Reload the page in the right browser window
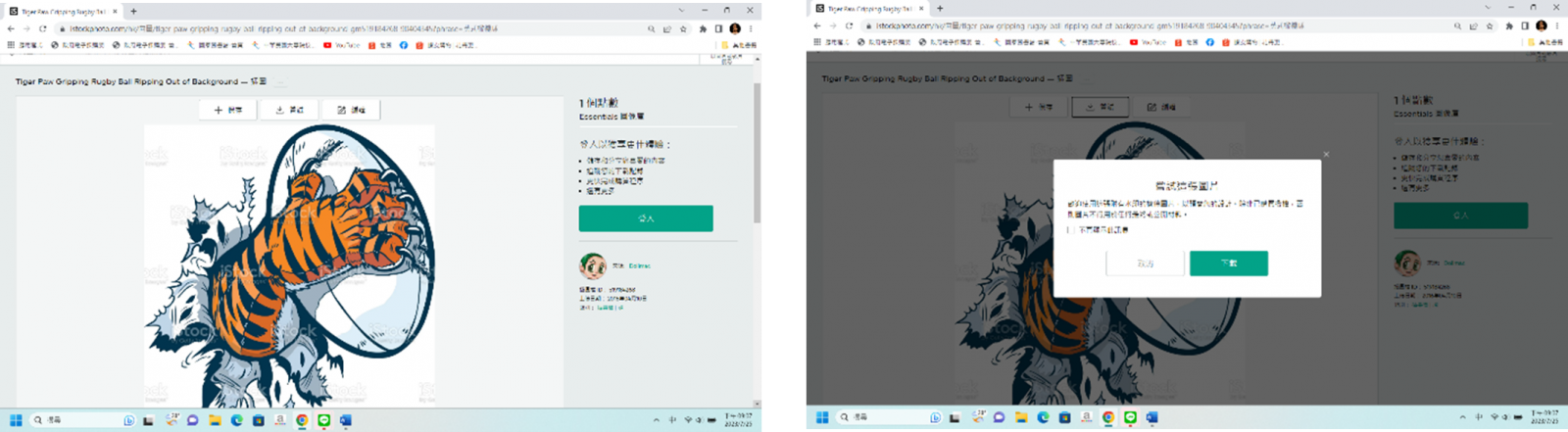Viewport: 1568px width, 432px height. pos(849,25)
